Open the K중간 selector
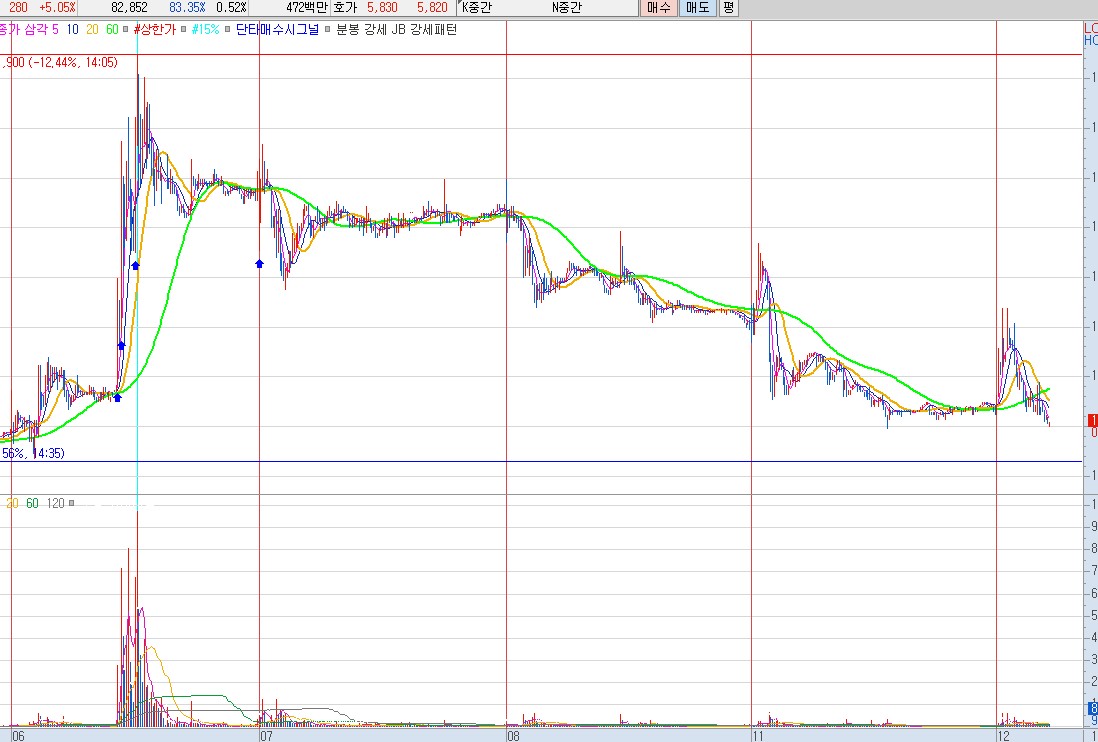This screenshot has height=742, width=1098. coord(476,8)
